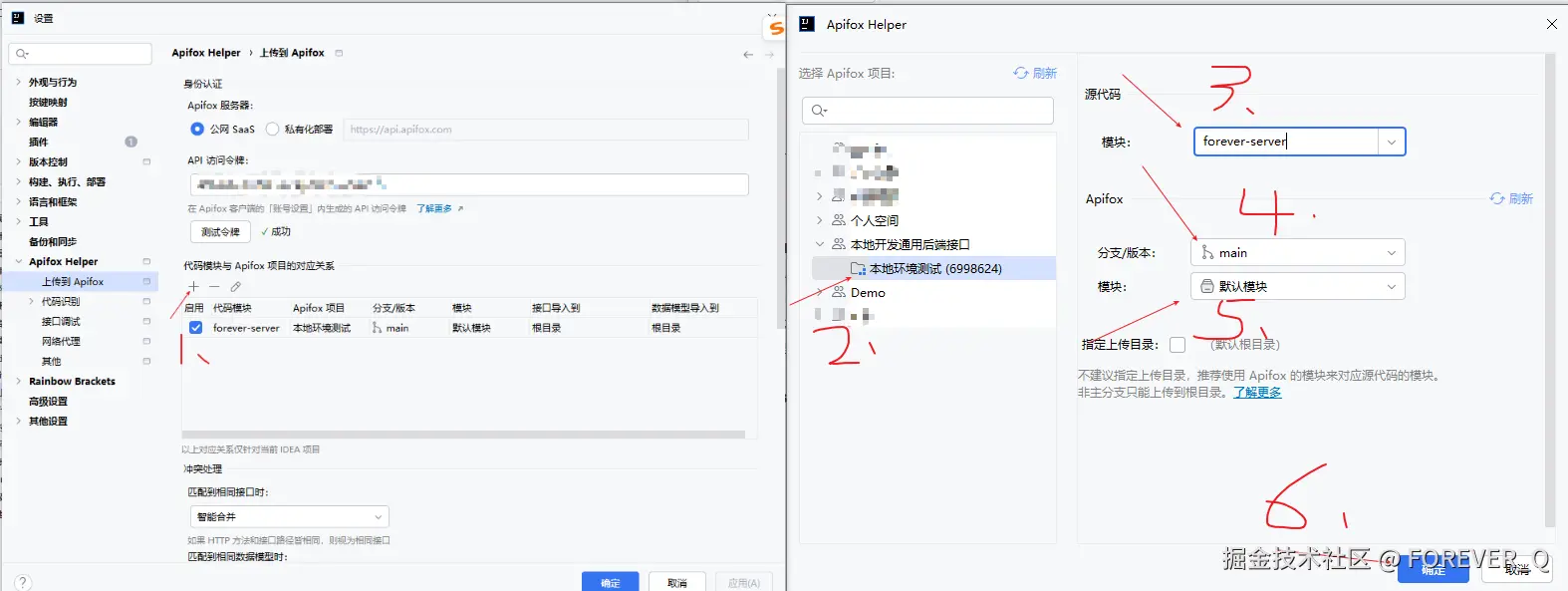The height and width of the screenshot is (591, 1568).
Task: Open the source module forever-server combo box arrow
Action: [x=1392, y=142]
